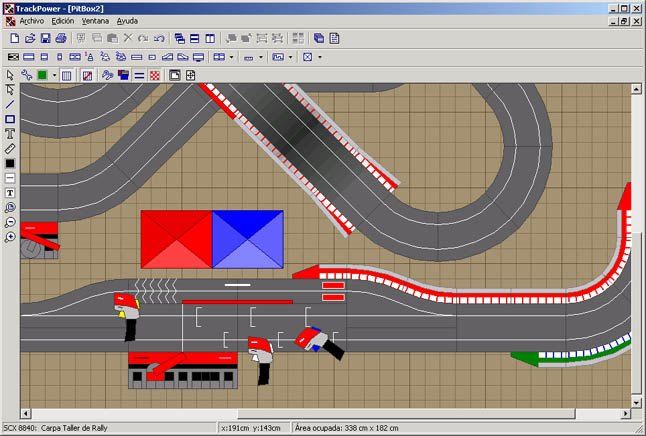Image resolution: width=646 pixels, height=436 pixels.
Task: Select the arrow pointer in left toolbar
Action: [x=10, y=90]
